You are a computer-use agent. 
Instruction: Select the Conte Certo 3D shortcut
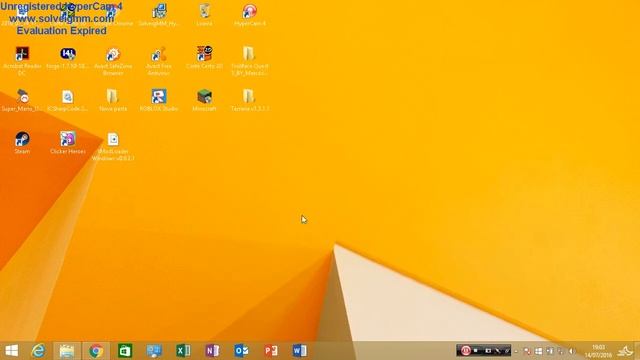click(204, 58)
